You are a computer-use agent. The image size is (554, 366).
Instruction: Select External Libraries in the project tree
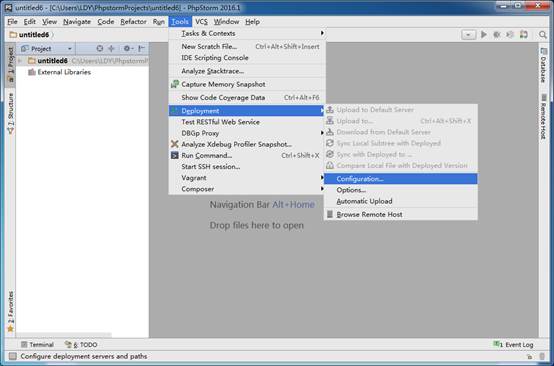(64, 72)
